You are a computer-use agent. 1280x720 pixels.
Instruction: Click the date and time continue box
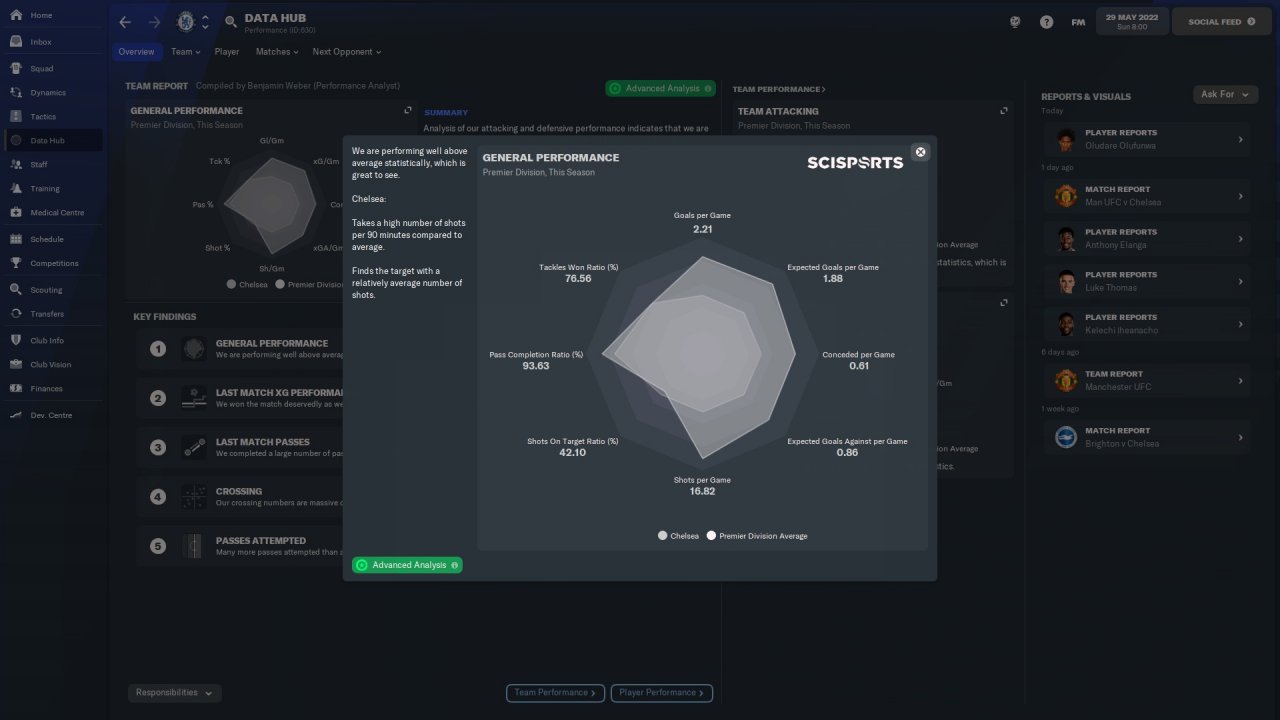point(1130,21)
